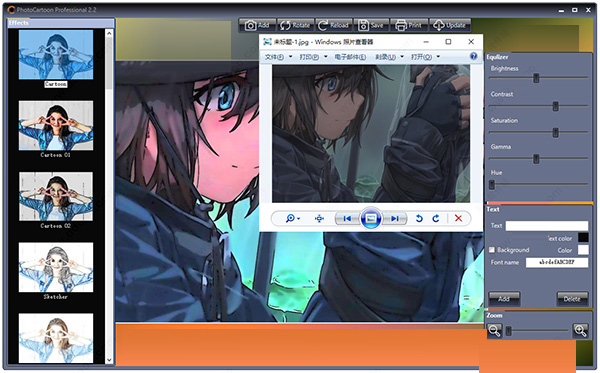600x373 pixels.
Task: Go to next photo in viewer
Action: [395, 218]
